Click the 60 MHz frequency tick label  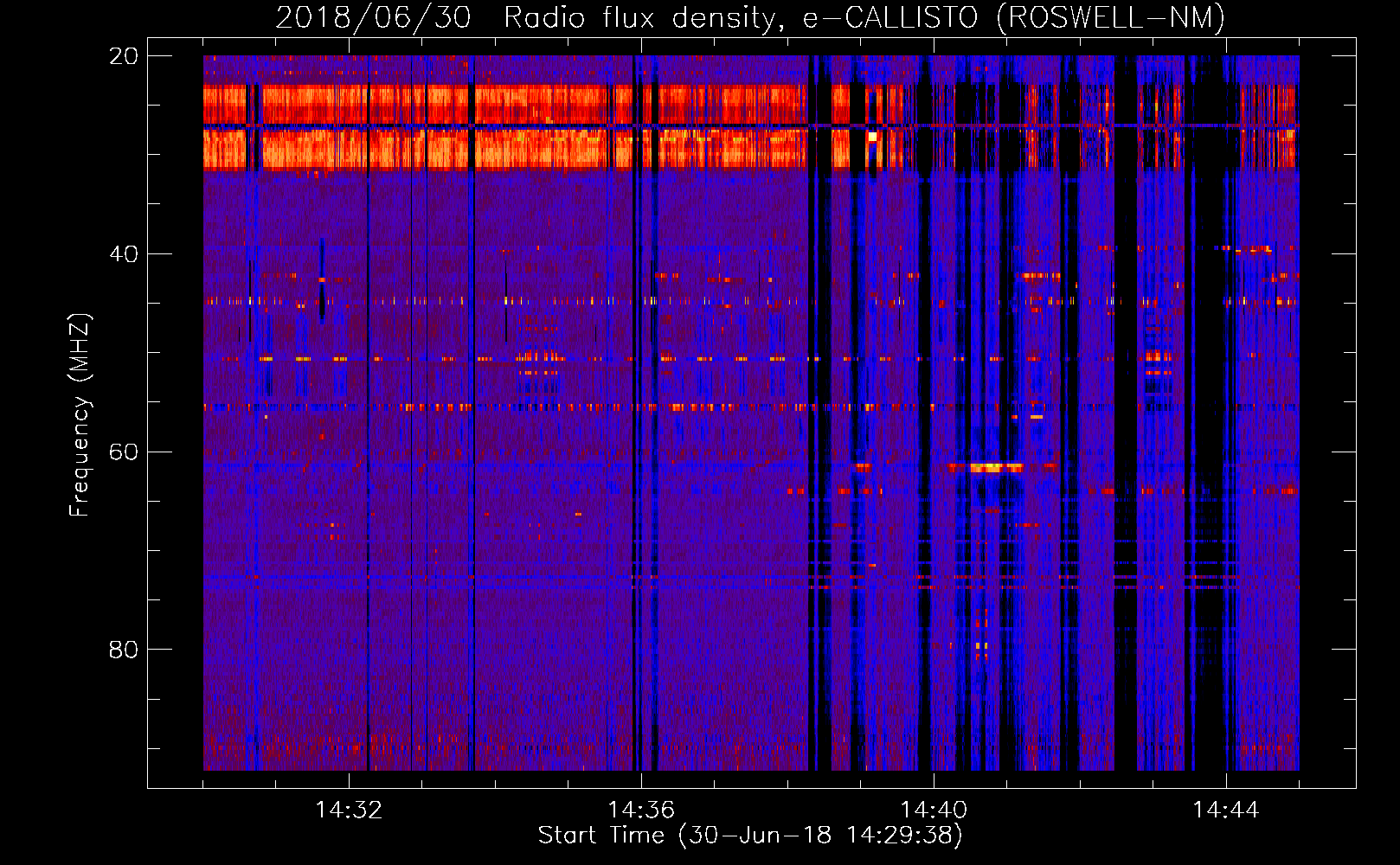point(124,452)
